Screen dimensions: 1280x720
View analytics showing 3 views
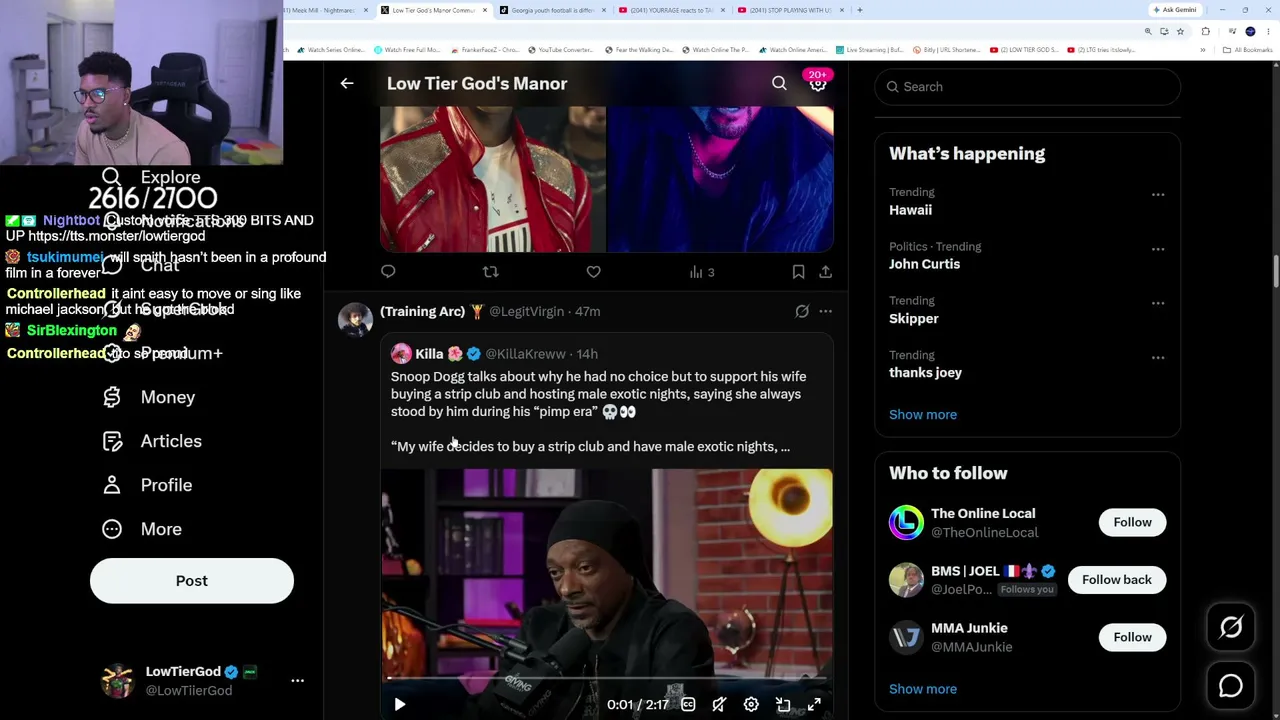702,272
